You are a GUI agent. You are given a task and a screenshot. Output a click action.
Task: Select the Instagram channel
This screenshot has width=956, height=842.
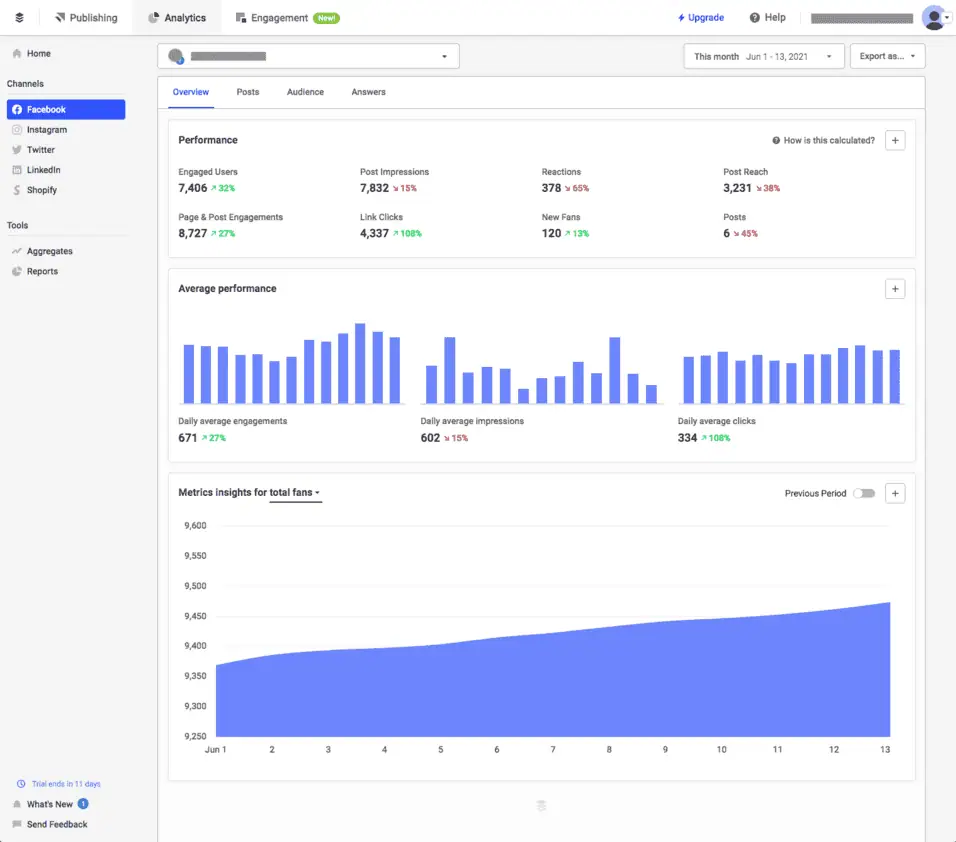coord(46,130)
